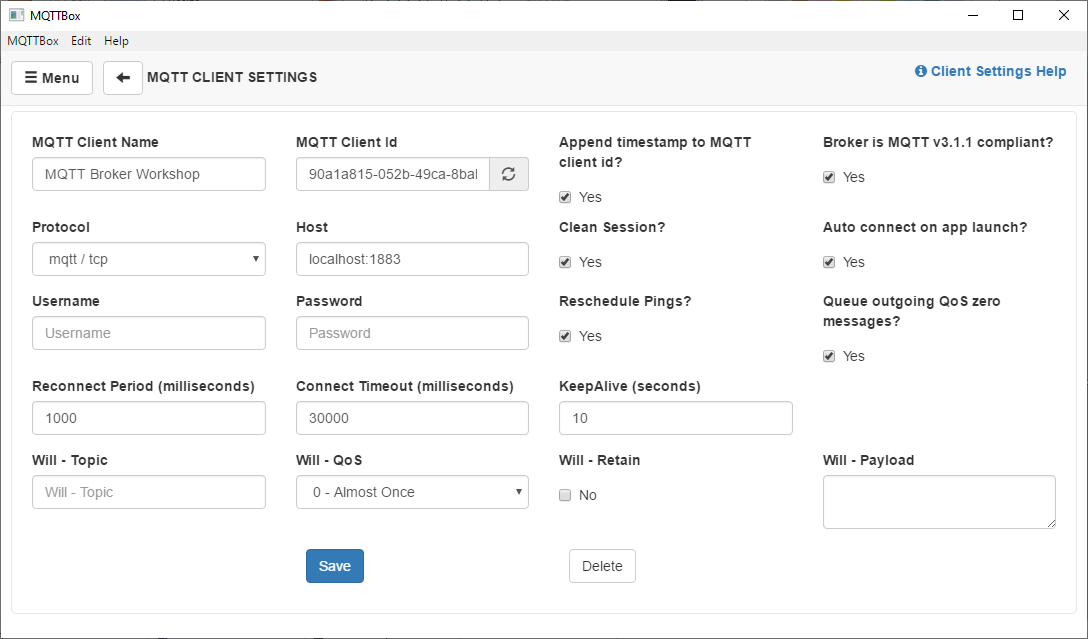
Task: Uncheck Queue outgoing QoS zero messages
Action: (x=829, y=356)
